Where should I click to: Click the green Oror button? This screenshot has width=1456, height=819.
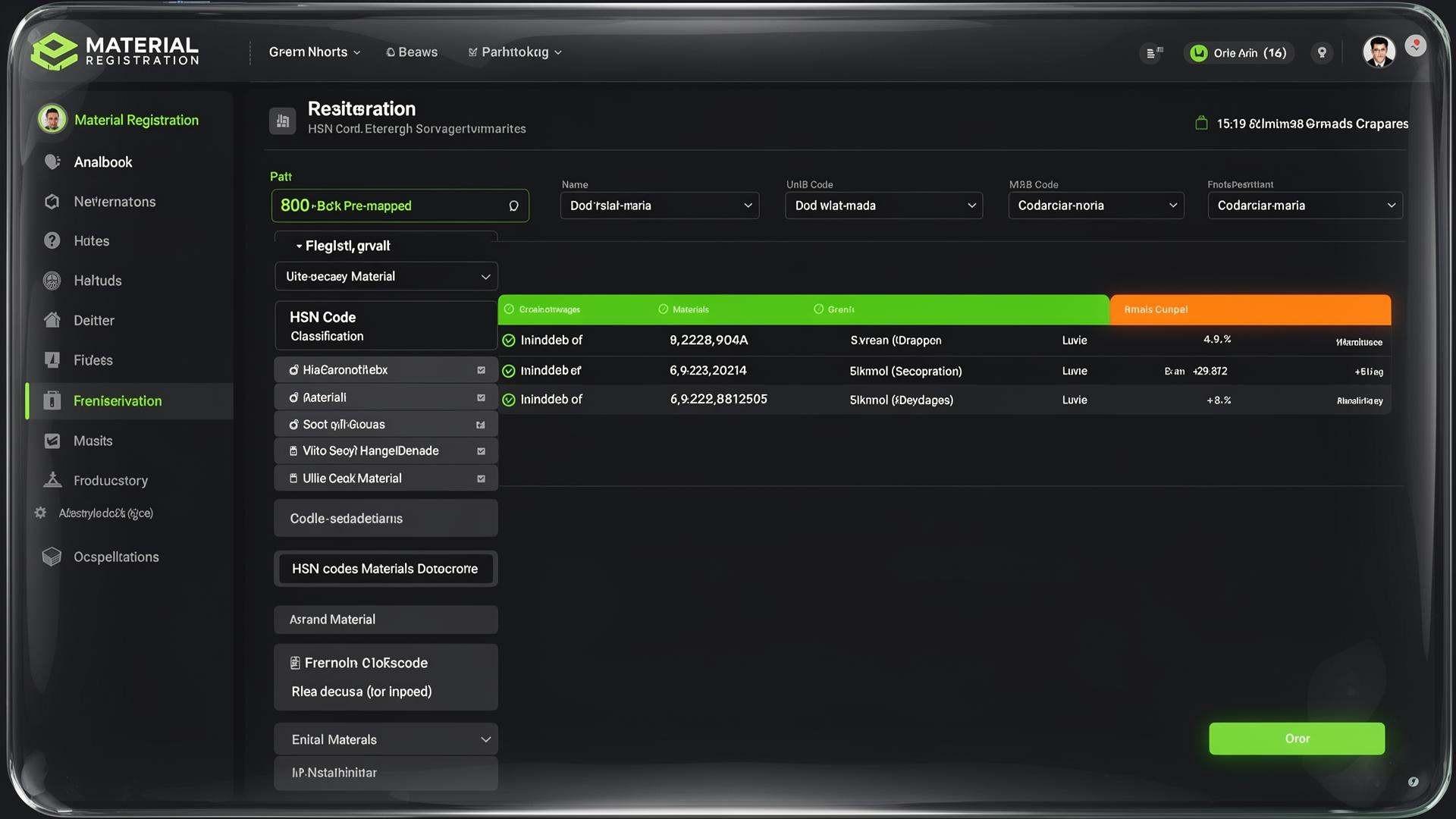(1296, 739)
